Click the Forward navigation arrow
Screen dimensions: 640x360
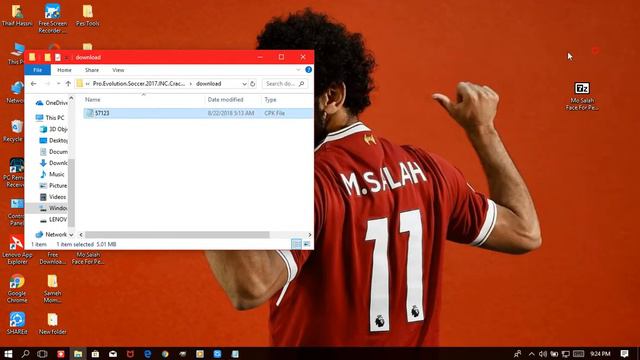coord(47,84)
